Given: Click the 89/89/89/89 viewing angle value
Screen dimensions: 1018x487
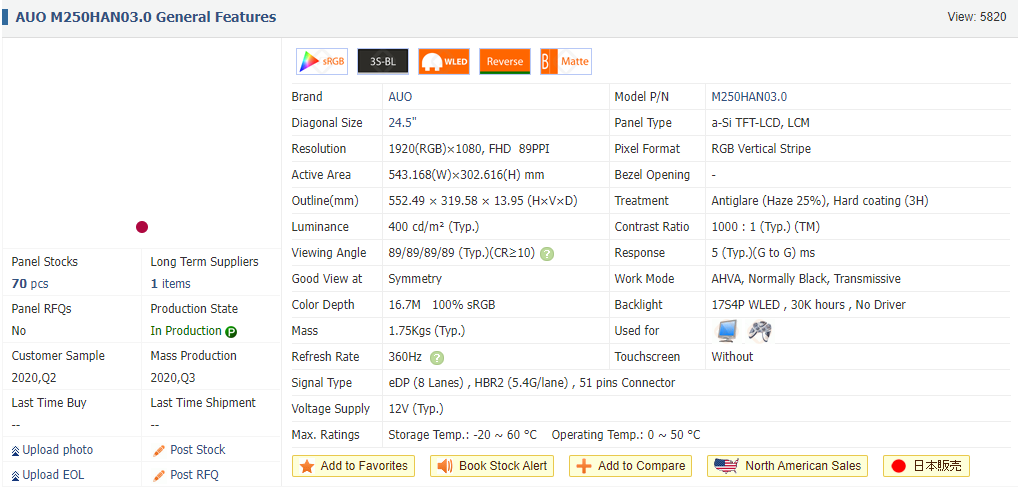Looking at the screenshot, I should pyautogui.click(x=462, y=253).
